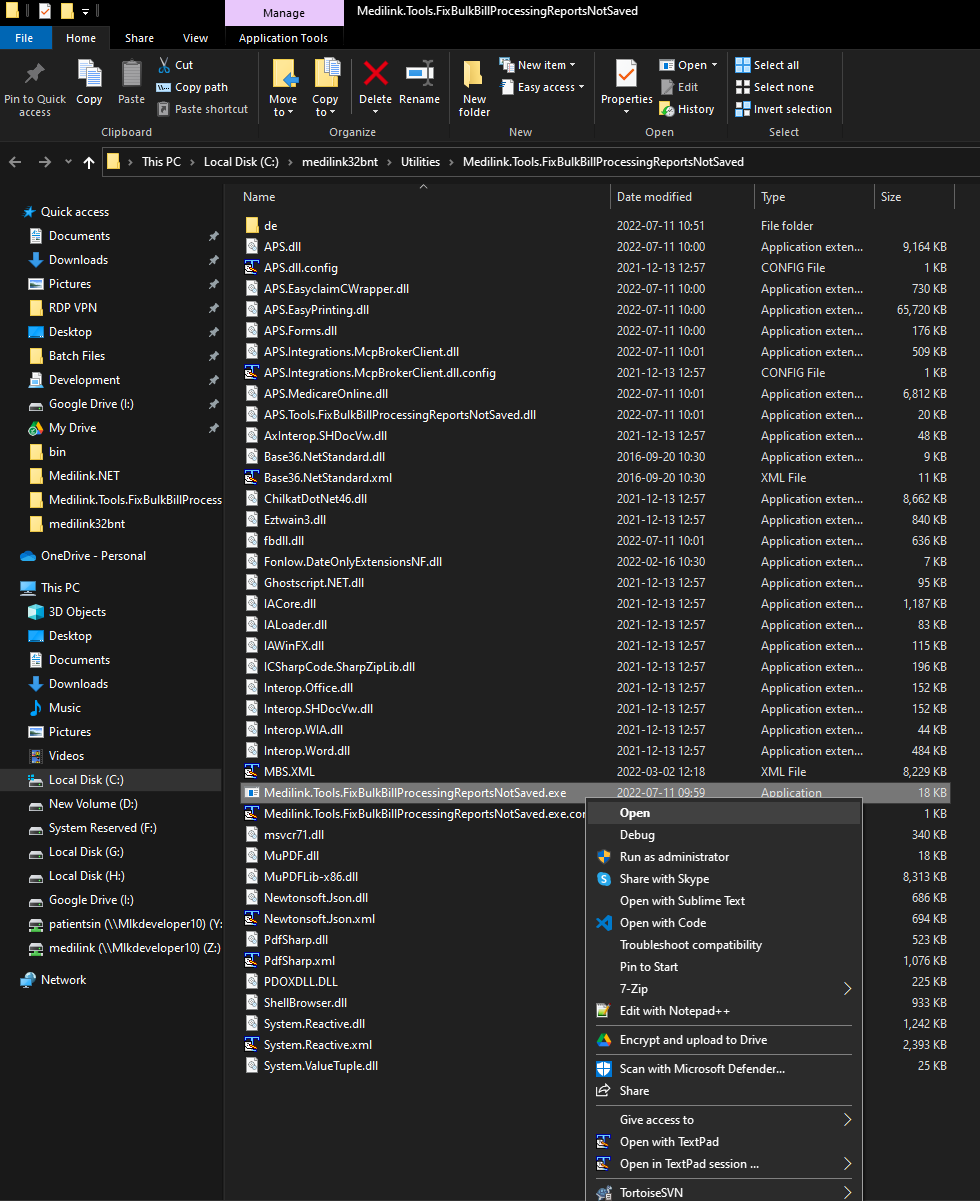980x1201 pixels.
Task: Switch to the View ribbon tab
Action: pyautogui.click(x=195, y=38)
